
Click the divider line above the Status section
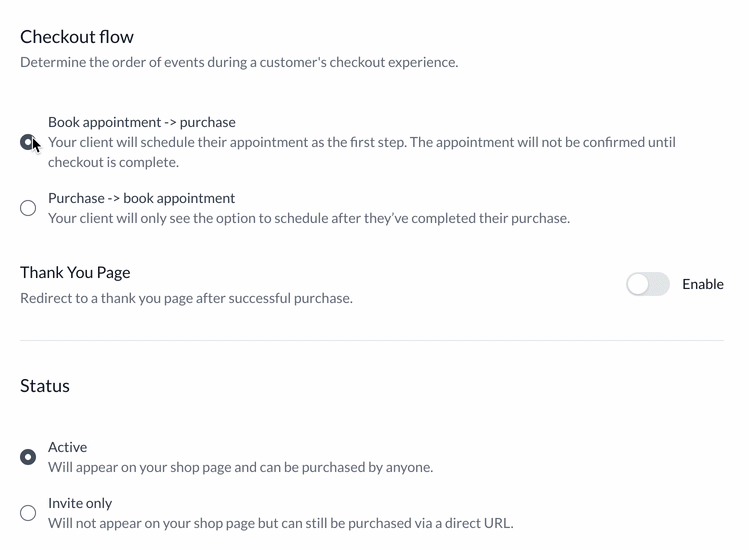tap(372, 341)
